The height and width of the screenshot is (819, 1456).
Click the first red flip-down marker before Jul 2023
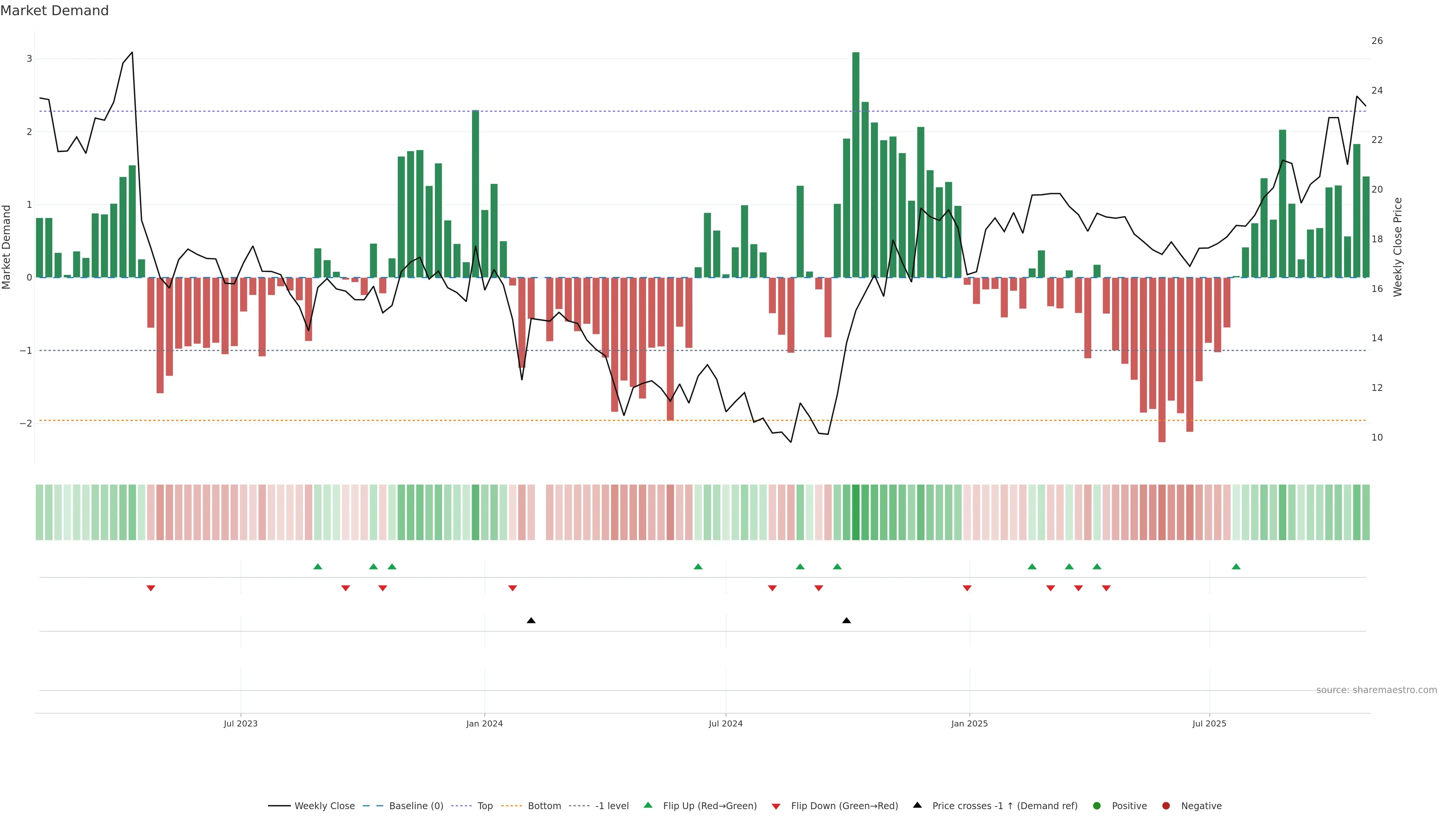click(151, 588)
